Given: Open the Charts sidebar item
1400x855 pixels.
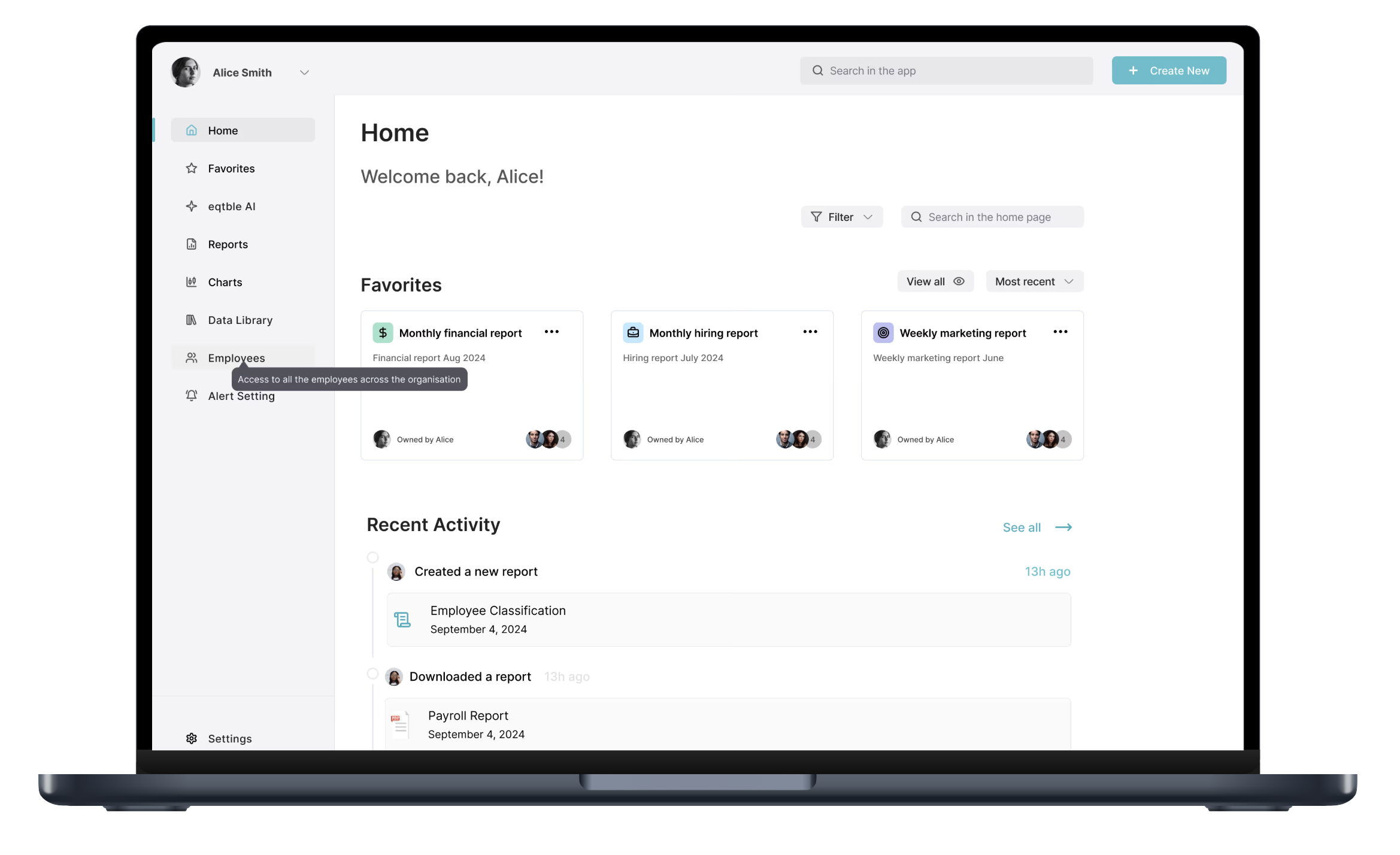Looking at the screenshot, I should coord(225,282).
